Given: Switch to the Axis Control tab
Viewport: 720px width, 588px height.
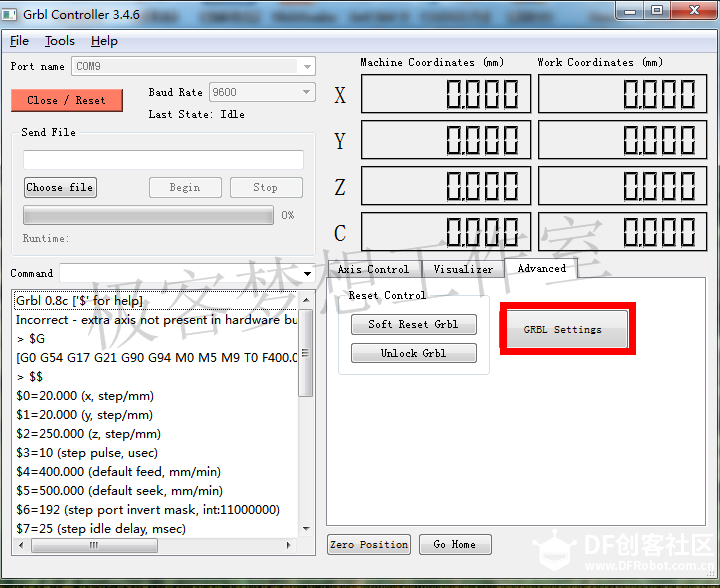Looking at the screenshot, I should tap(373, 269).
